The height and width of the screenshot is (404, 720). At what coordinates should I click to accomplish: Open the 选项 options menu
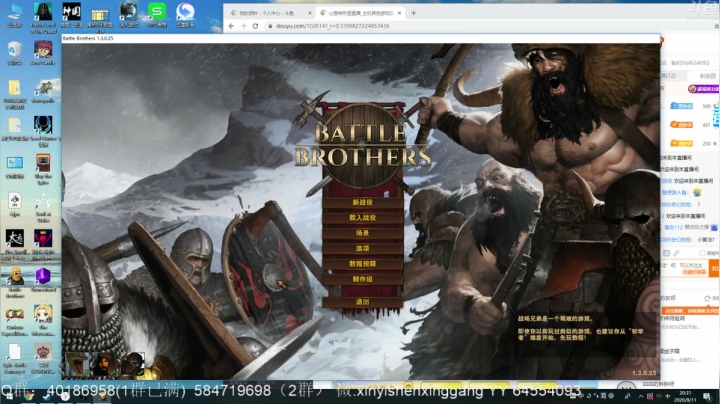click(x=362, y=248)
